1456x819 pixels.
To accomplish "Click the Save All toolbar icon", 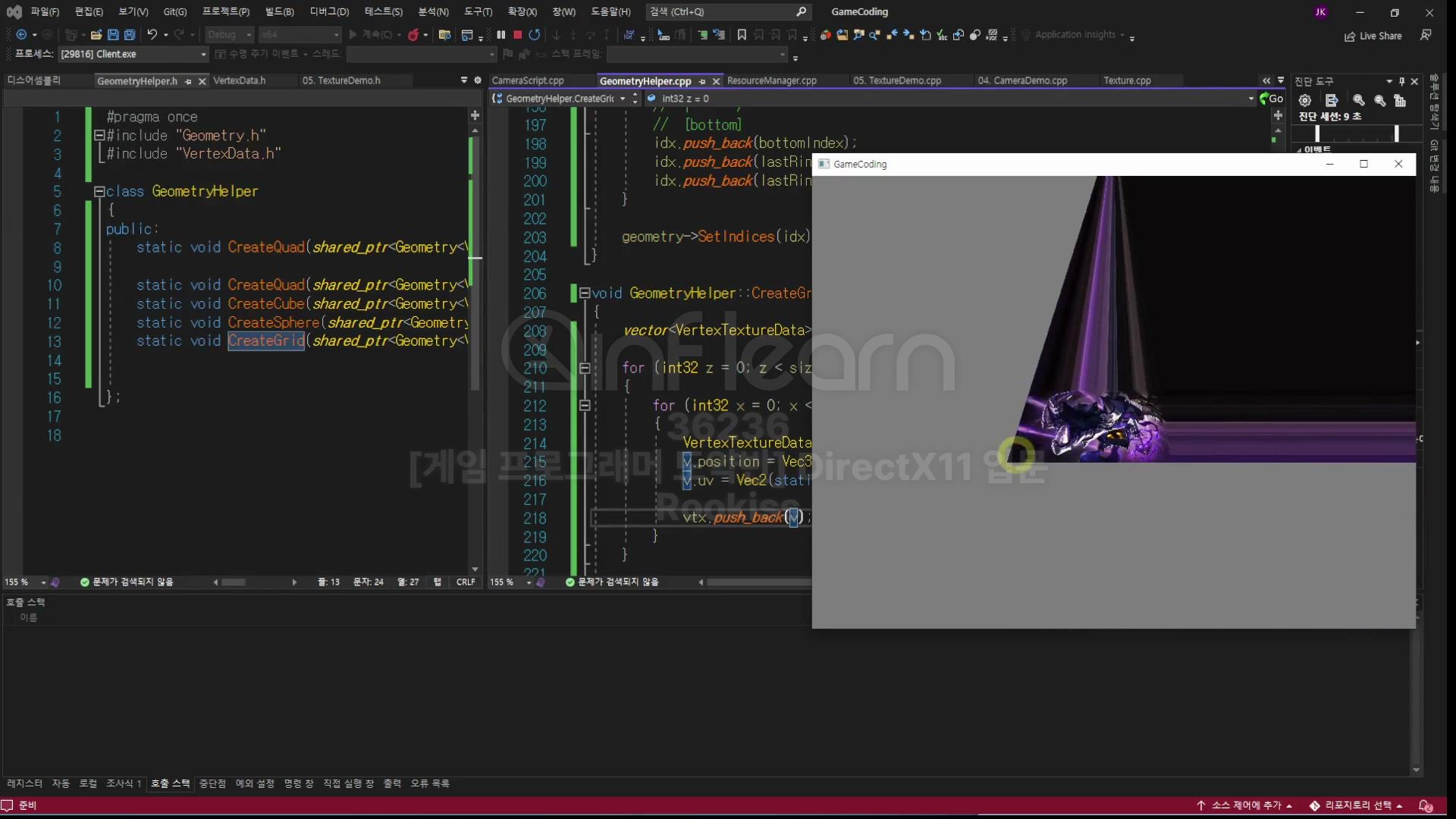I will pyautogui.click(x=130, y=35).
